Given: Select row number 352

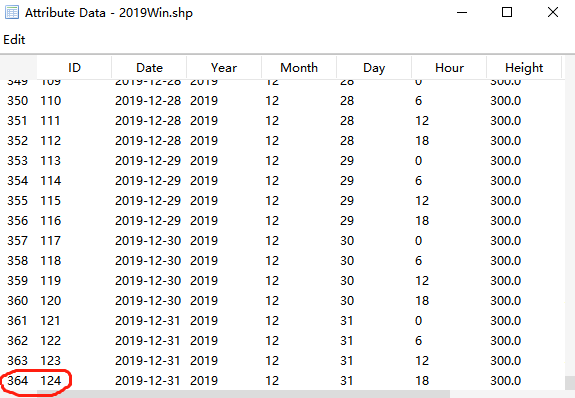Looking at the screenshot, I should click(18, 140).
